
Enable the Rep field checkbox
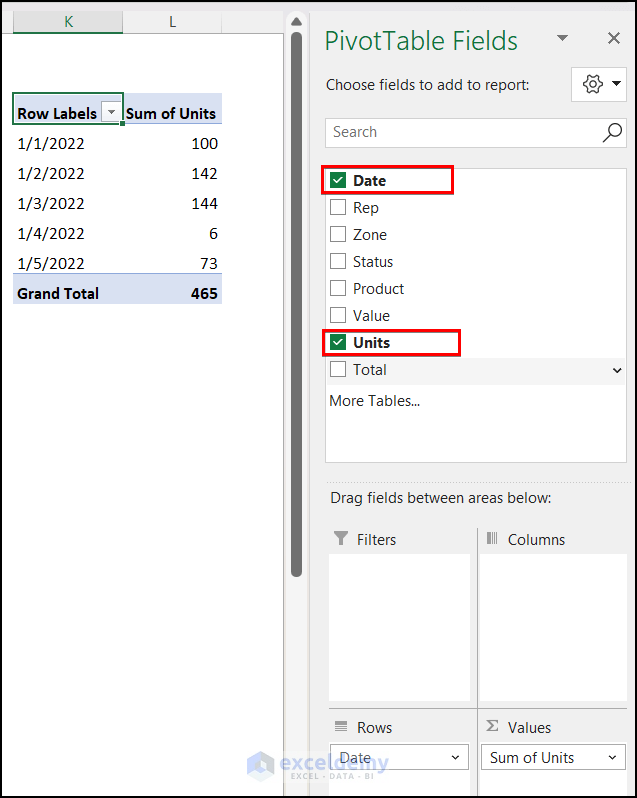click(338, 208)
